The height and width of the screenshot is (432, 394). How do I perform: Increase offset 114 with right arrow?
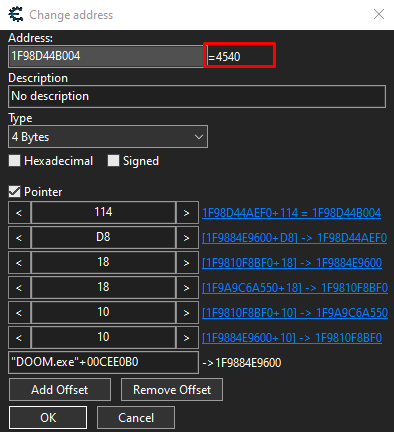[x=187, y=212]
